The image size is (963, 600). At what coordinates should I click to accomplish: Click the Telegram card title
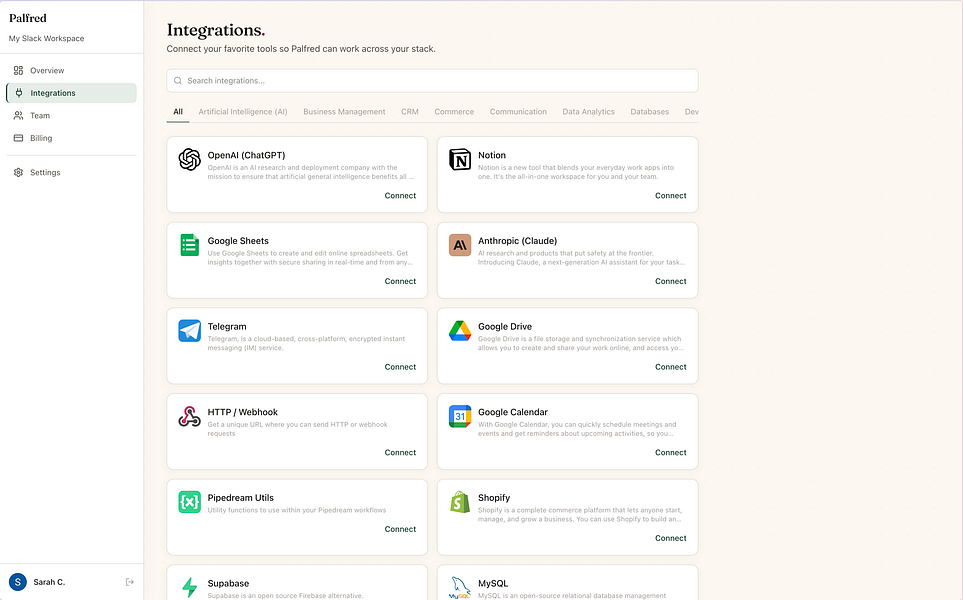(x=227, y=327)
